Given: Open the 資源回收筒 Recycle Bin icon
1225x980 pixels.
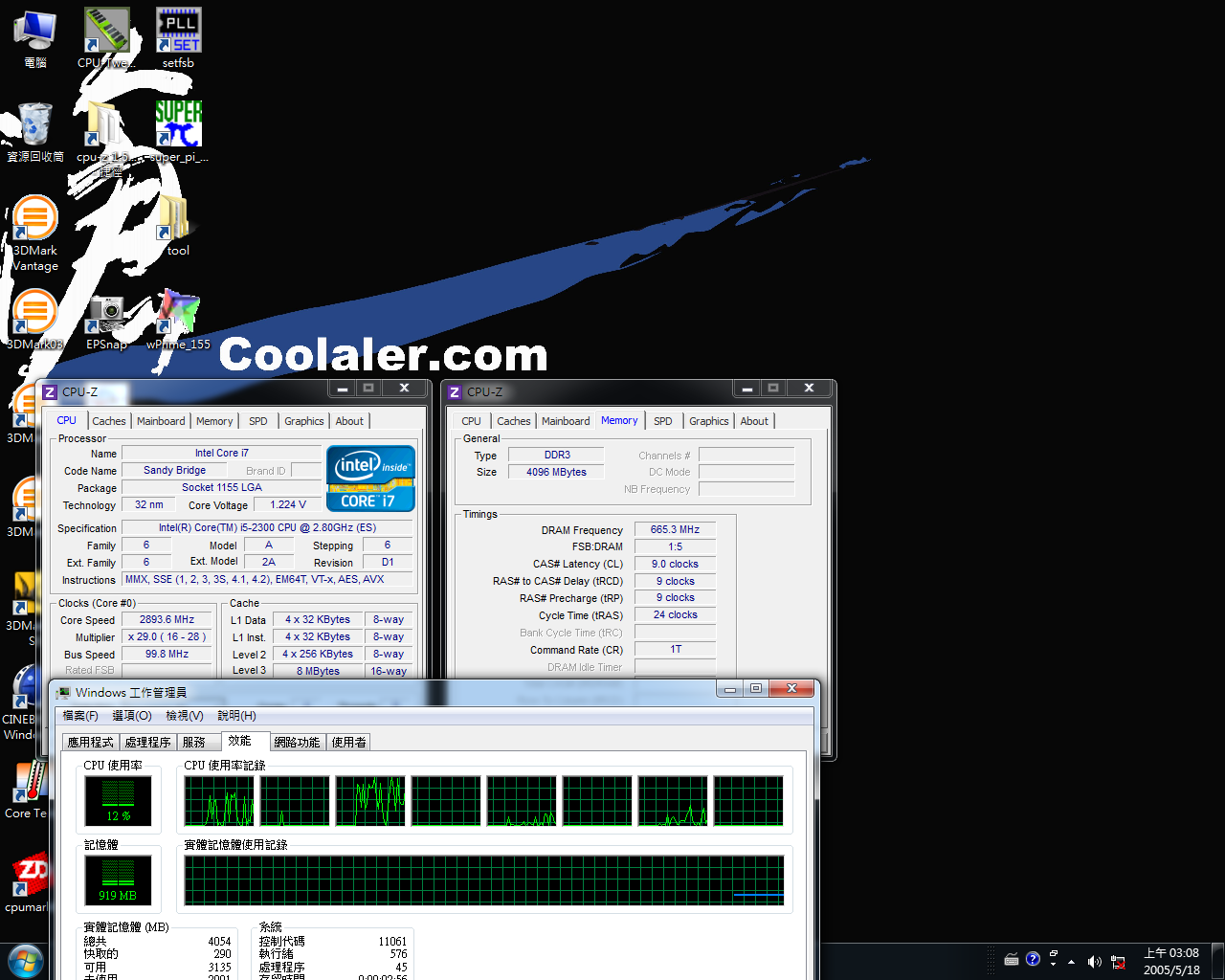Looking at the screenshot, I should tap(35, 132).
